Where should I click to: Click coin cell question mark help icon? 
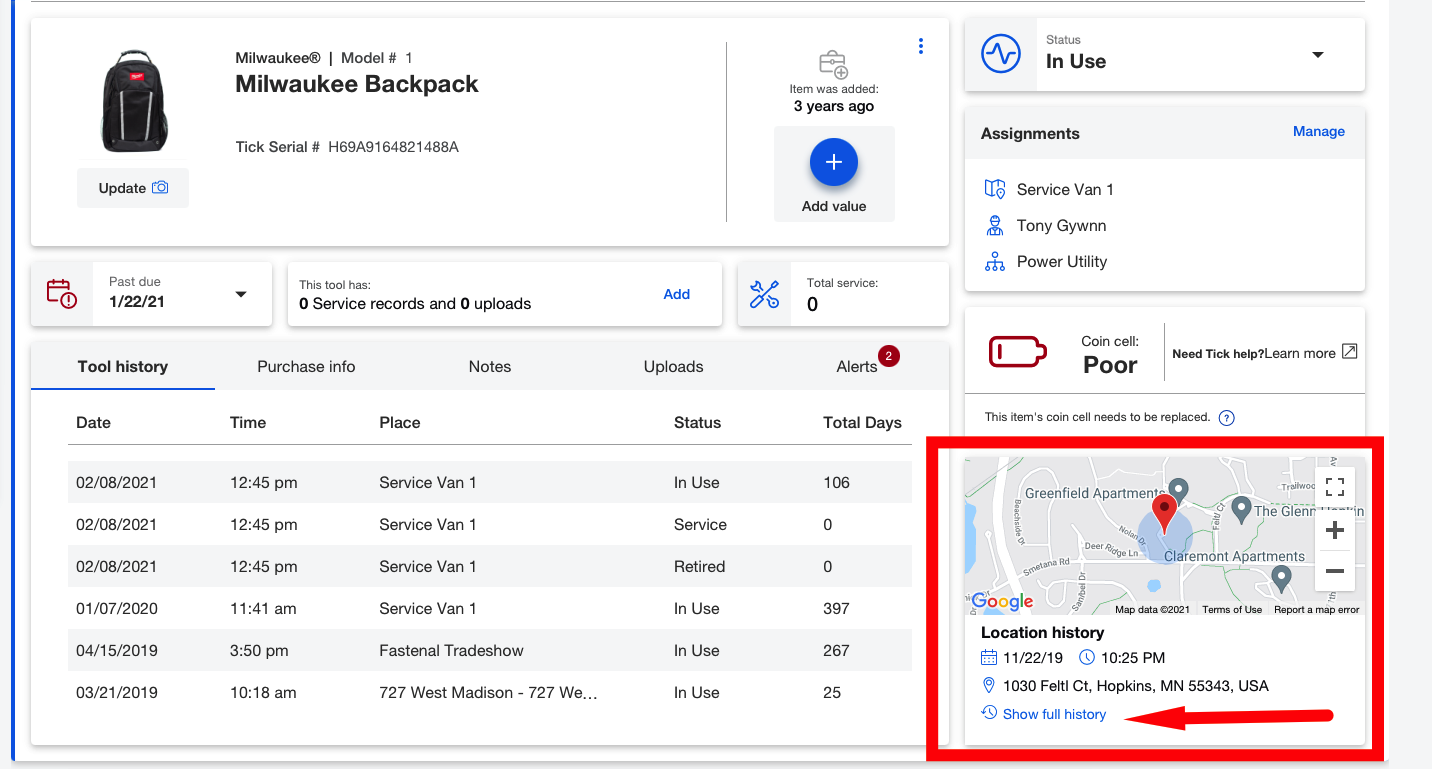tap(1227, 418)
